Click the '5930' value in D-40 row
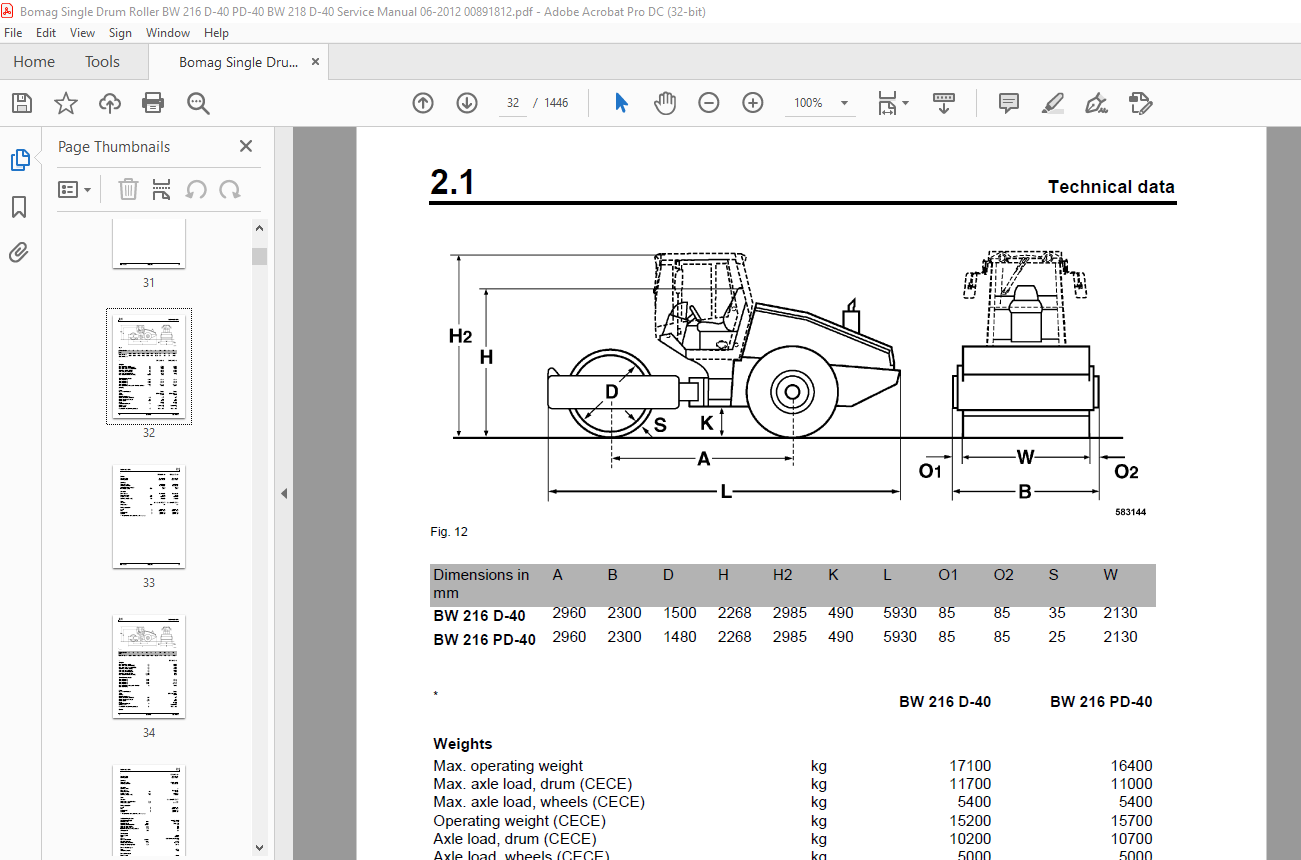Image resolution: width=1301 pixels, height=860 pixels. [x=900, y=613]
